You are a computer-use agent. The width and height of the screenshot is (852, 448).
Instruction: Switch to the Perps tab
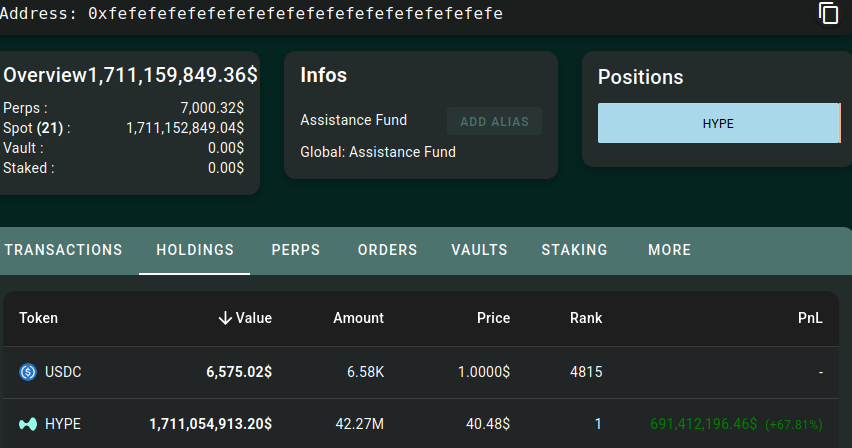tap(296, 250)
